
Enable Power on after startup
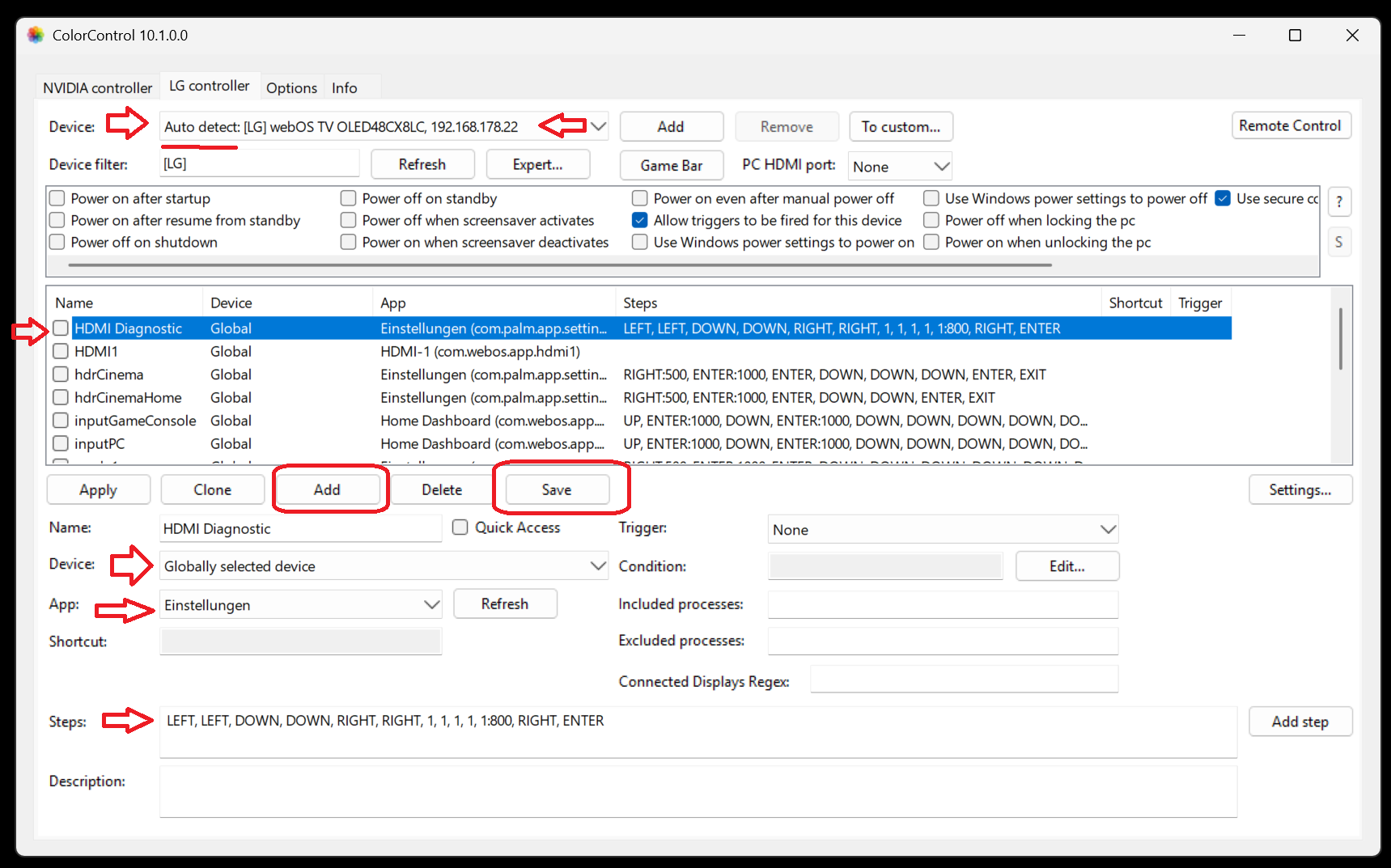coord(57,198)
